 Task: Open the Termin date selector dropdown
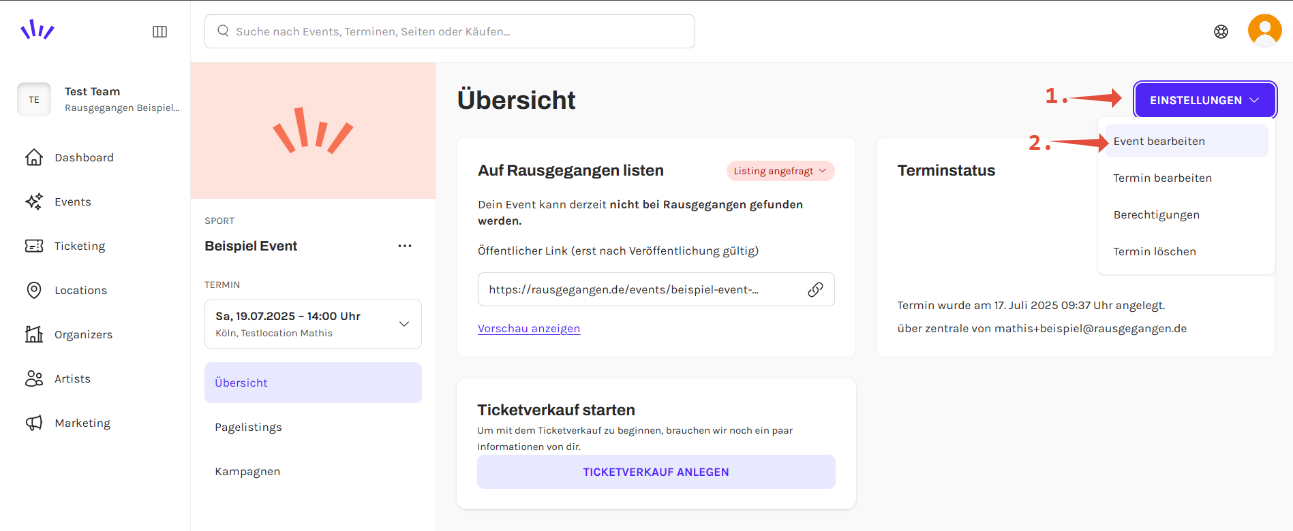313,324
